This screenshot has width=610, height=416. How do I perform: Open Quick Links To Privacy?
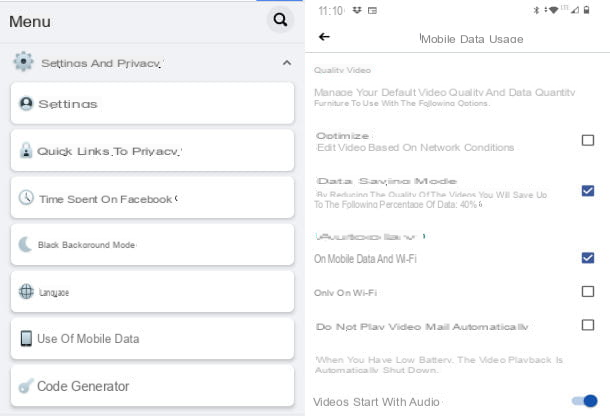tap(152, 151)
